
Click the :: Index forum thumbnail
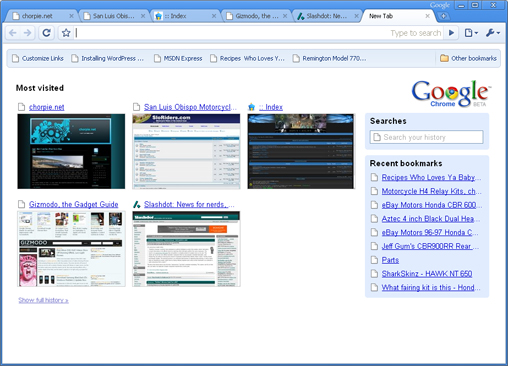(301, 151)
